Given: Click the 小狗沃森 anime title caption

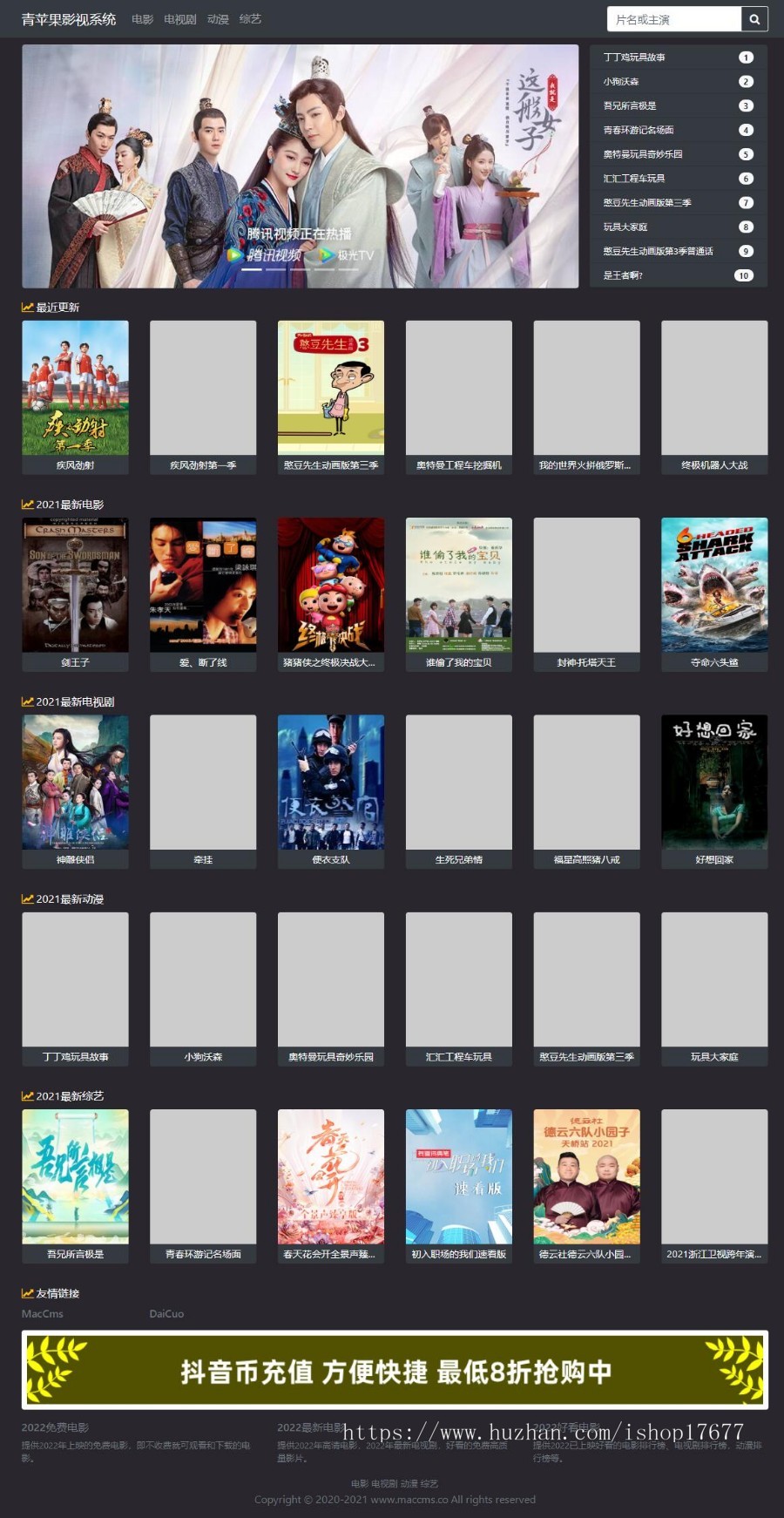Looking at the screenshot, I should [x=203, y=1057].
